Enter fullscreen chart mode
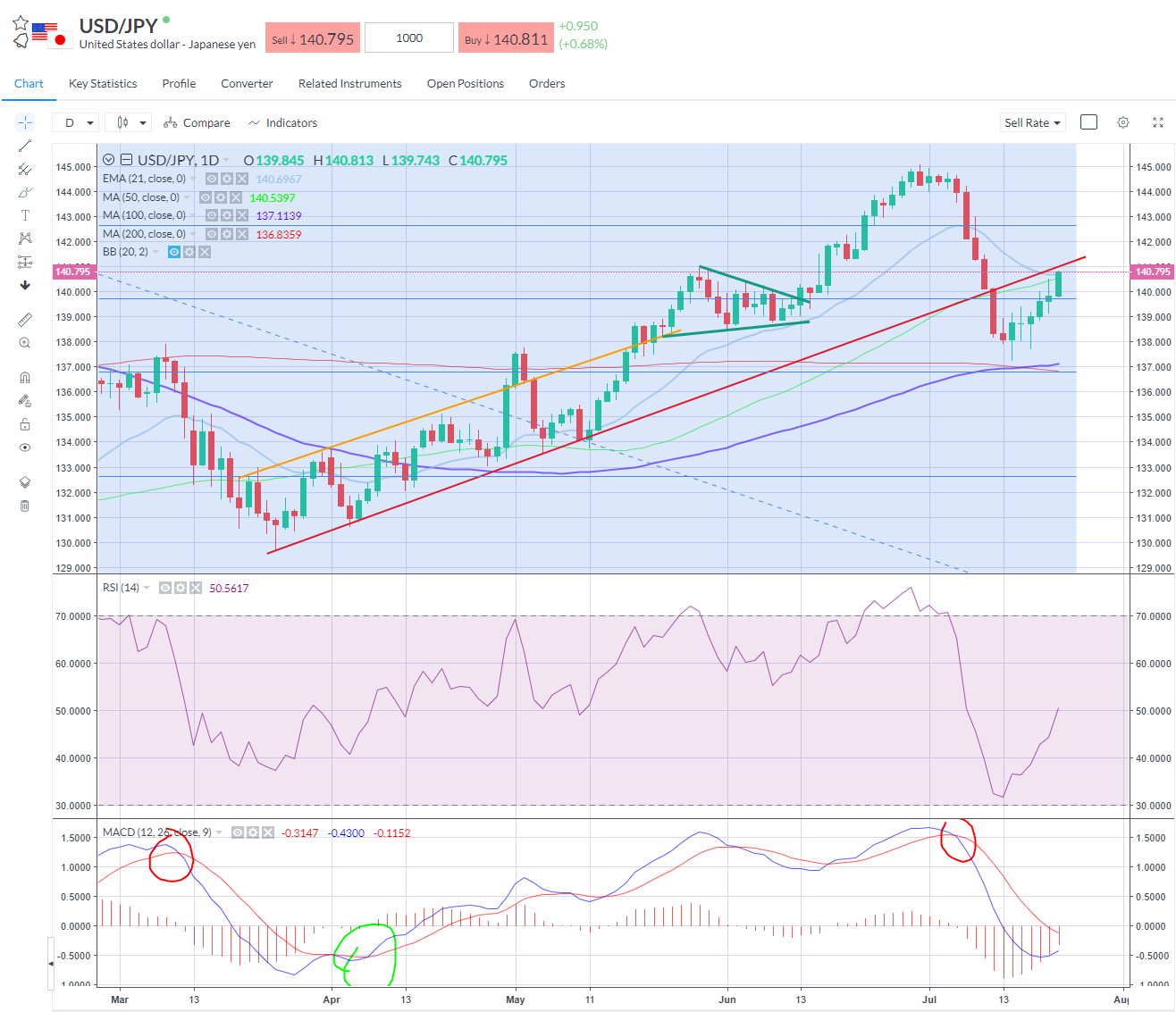 click(1158, 122)
